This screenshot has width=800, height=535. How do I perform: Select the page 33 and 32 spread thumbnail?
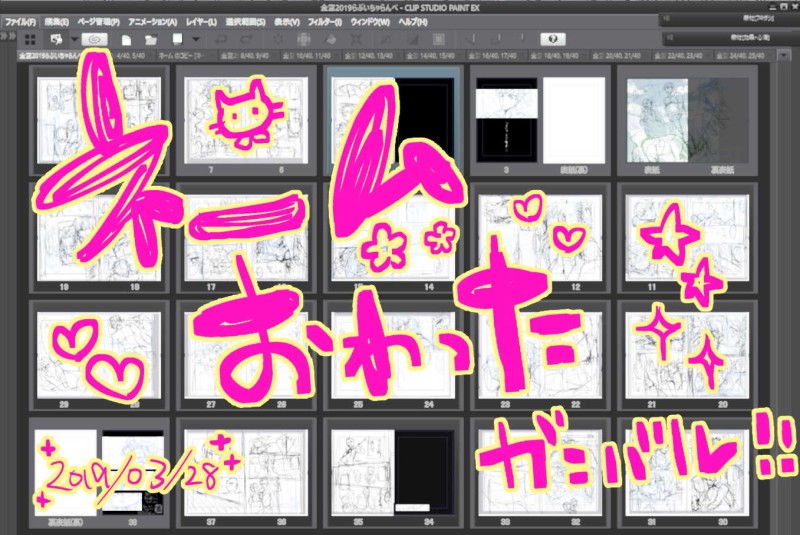pyautogui.click(x=540, y=473)
